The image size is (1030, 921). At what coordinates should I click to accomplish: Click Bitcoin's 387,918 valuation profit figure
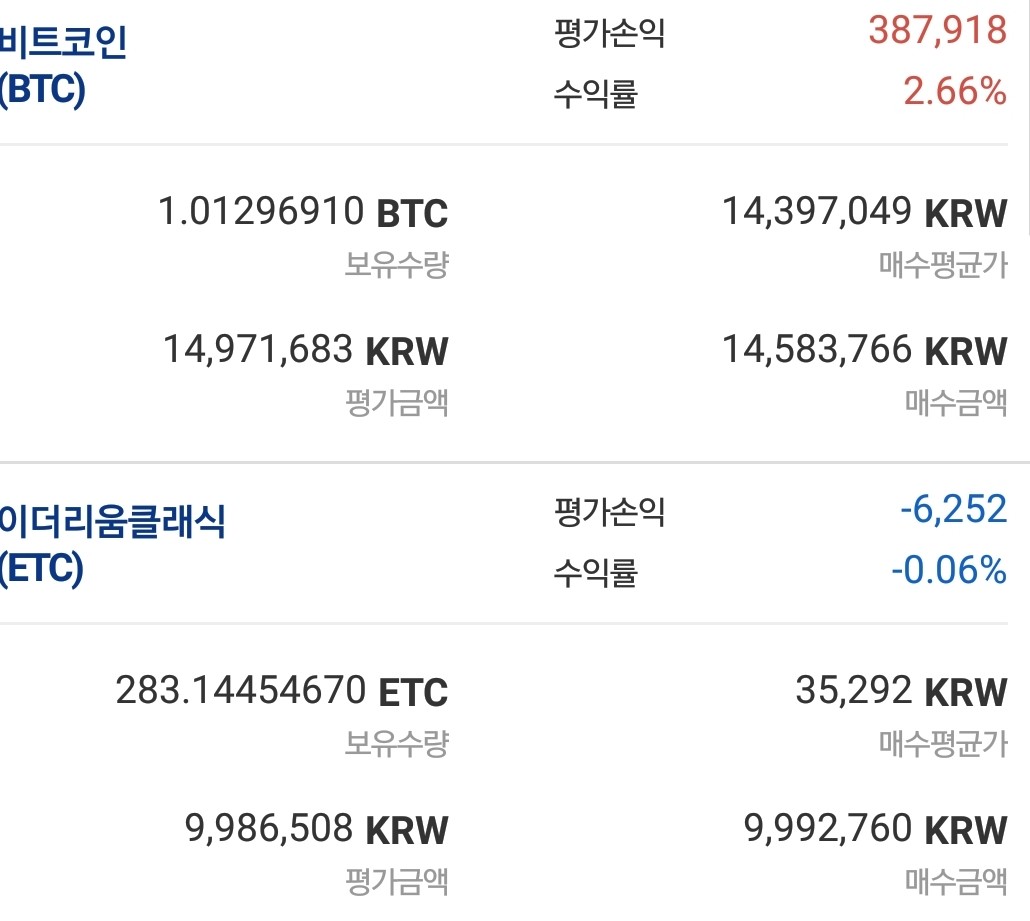pyautogui.click(x=937, y=31)
